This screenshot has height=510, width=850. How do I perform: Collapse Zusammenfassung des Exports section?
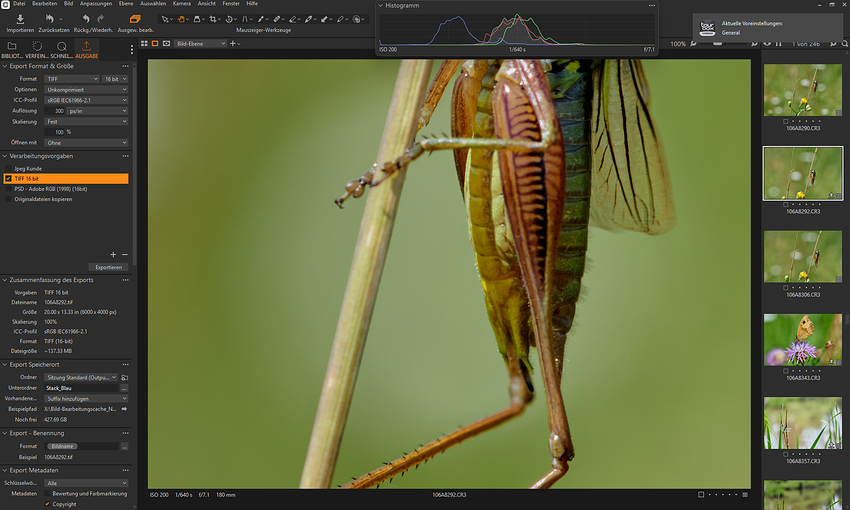click(x=5, y=280)
